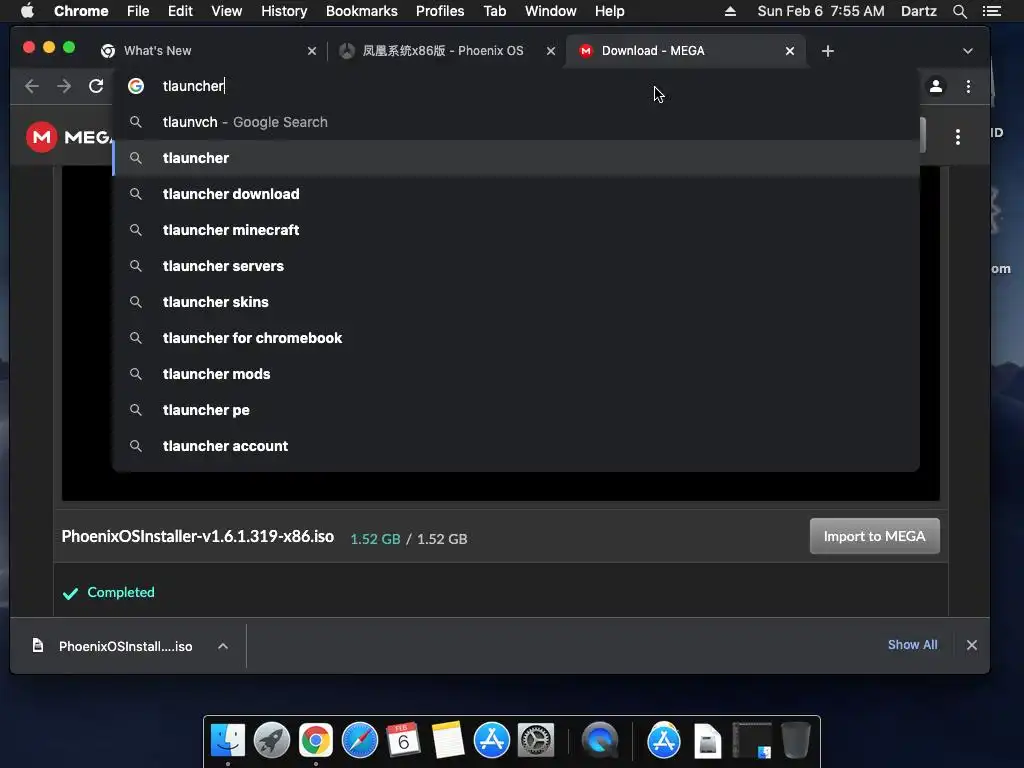Close the Phoenix OS tab
Screen dimensions: 1024x768
551,51
